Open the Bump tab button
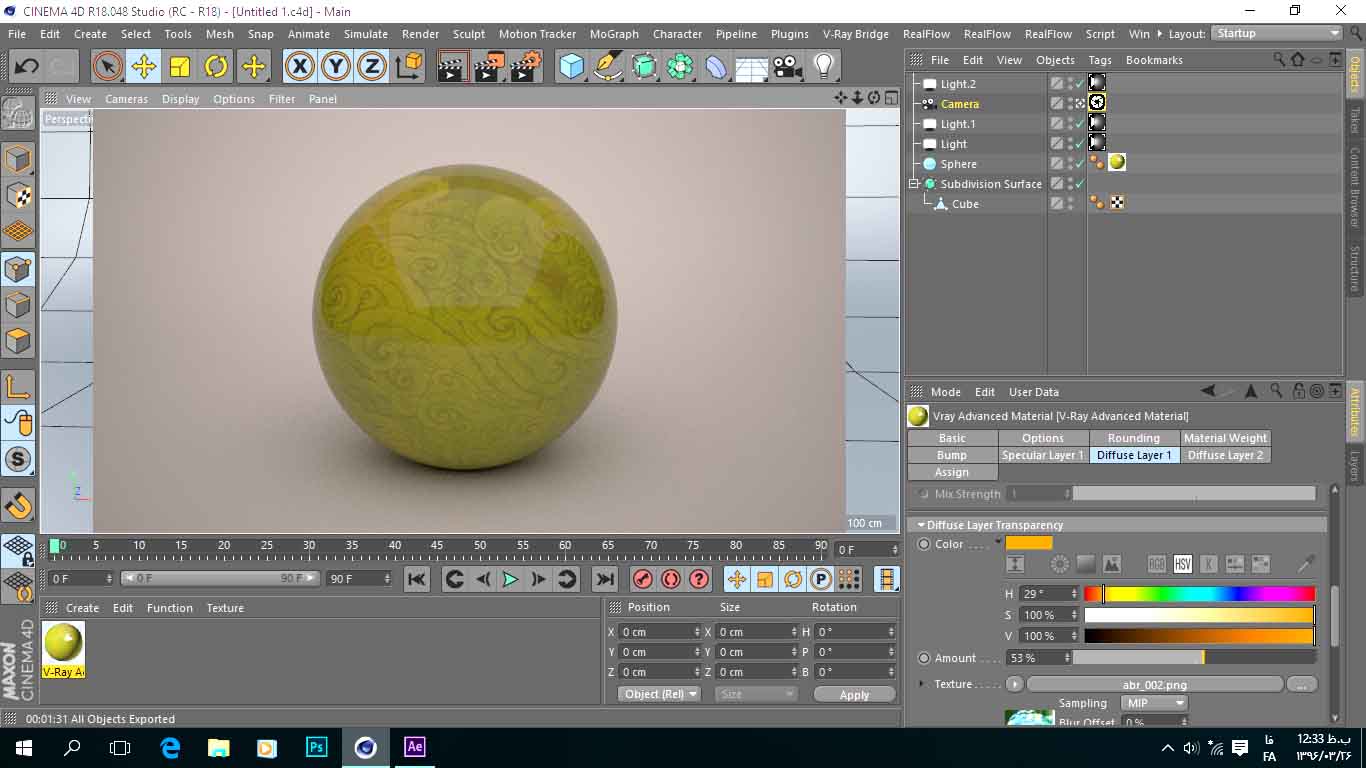The height and width of the screenshot is (768, 1366). (952, 455)
